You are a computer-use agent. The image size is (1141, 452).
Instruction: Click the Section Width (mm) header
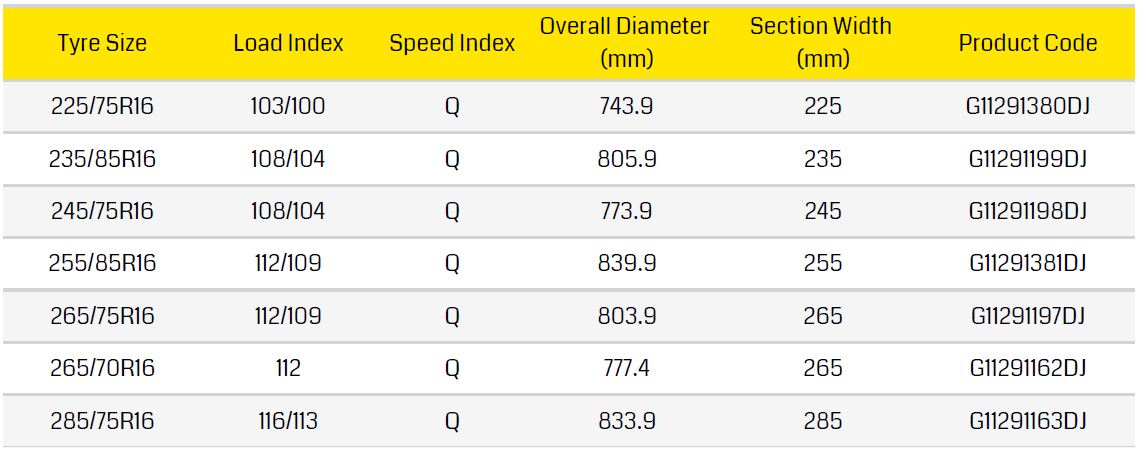click(x=822, y=42)
